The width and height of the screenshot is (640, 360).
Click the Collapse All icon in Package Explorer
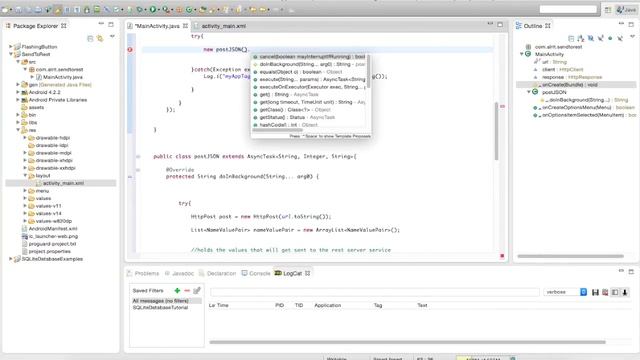[x=90, y=38]
